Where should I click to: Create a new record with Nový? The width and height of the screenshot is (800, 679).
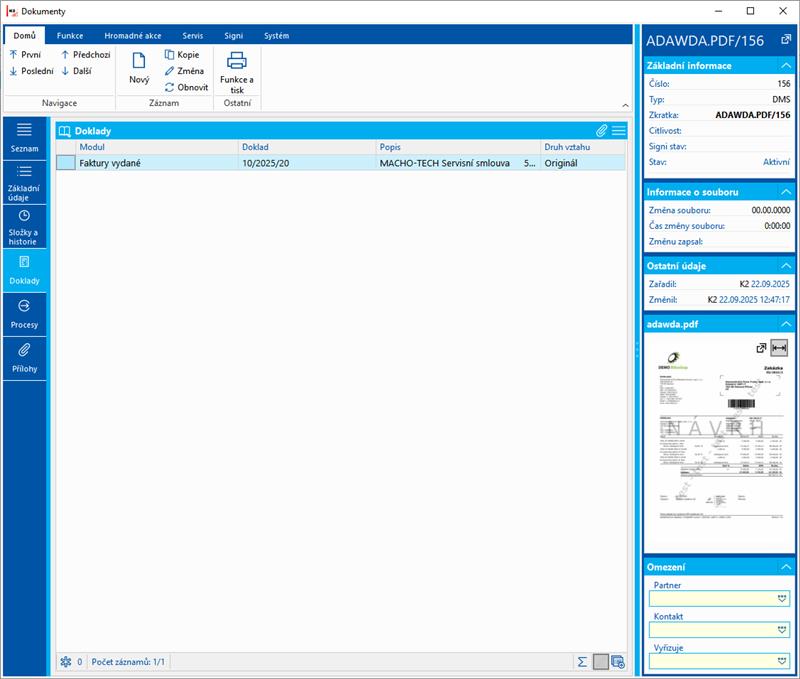pyautogui.click(x=139, y=68)
